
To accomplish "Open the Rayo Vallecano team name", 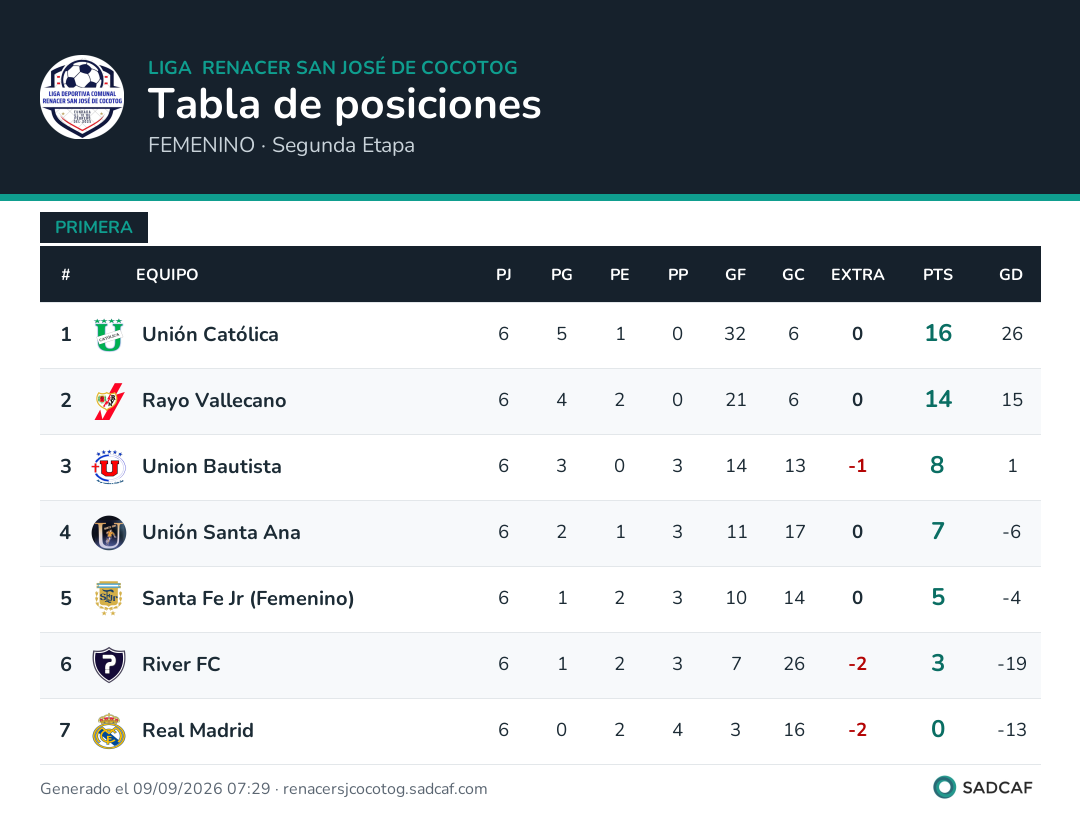I will tap(214, 401).
